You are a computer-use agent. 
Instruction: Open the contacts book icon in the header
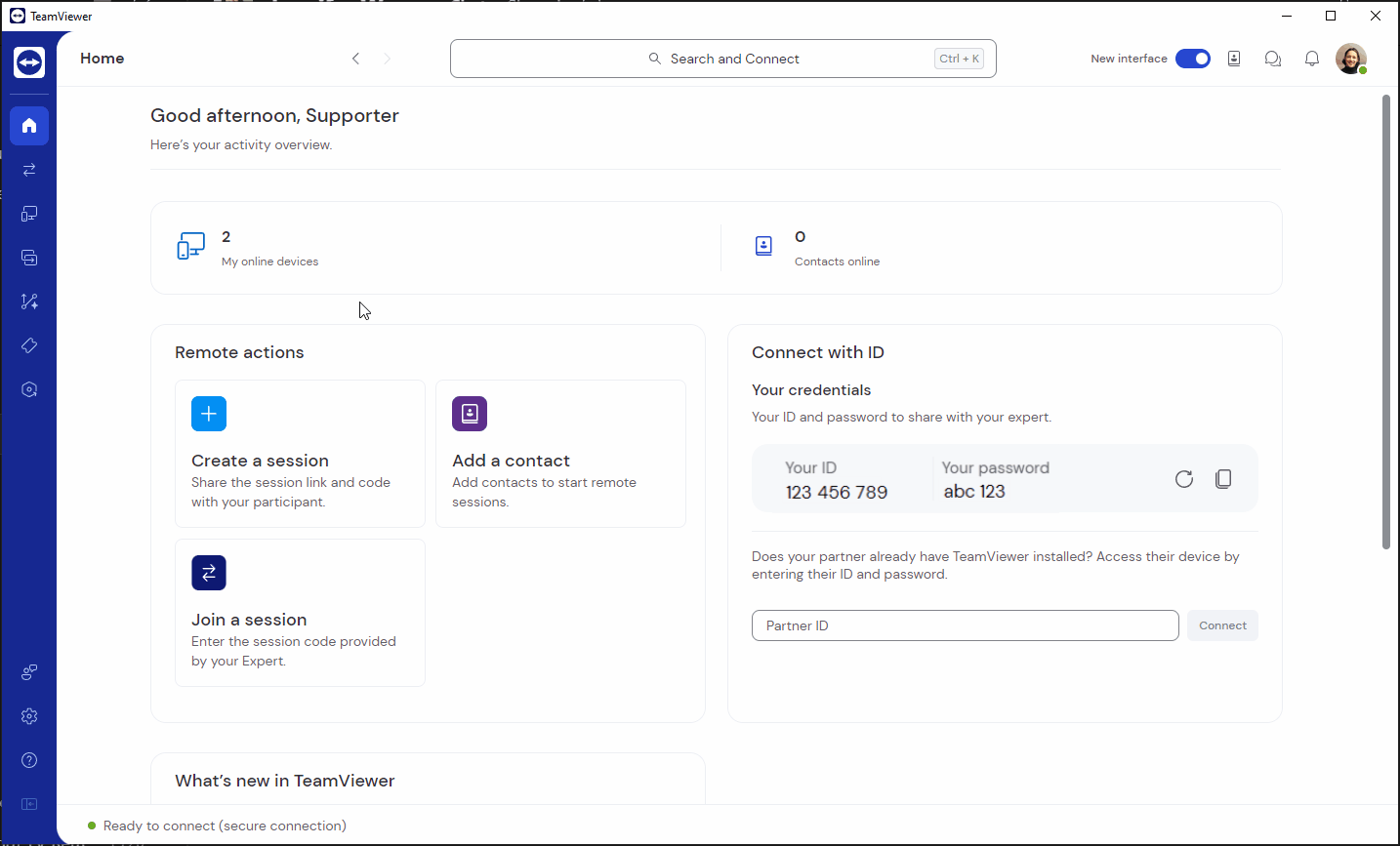[x=1234, y=59]
